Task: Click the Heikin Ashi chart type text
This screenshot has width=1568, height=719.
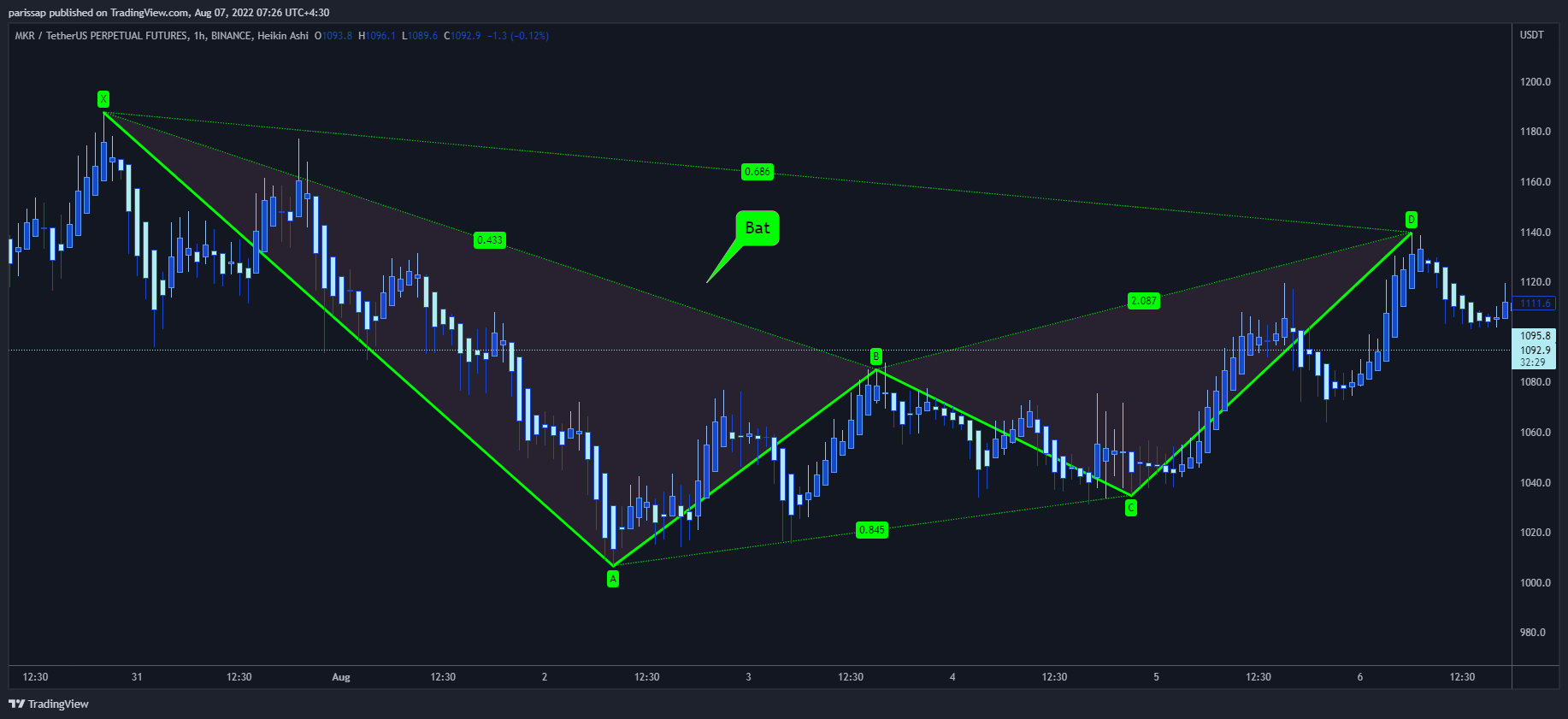Action: [x=283, y=36]
